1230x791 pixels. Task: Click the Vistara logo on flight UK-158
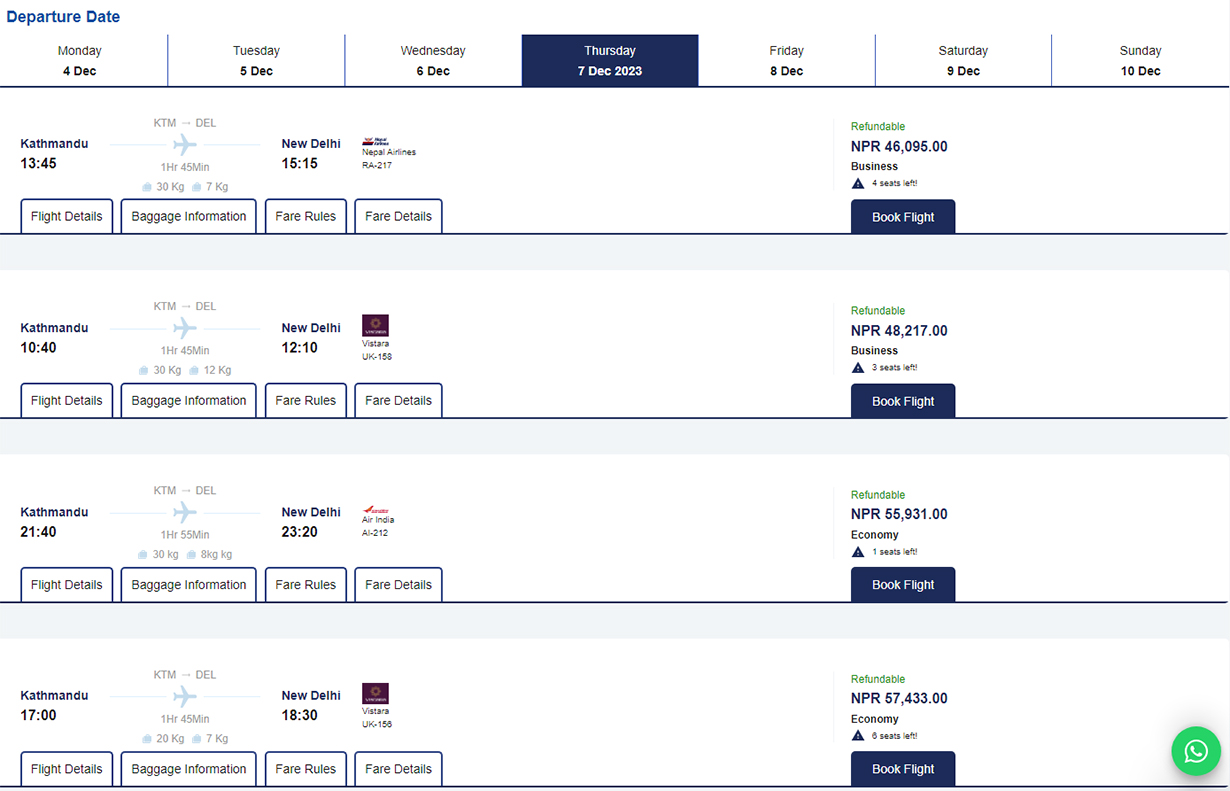pos(375,325)
